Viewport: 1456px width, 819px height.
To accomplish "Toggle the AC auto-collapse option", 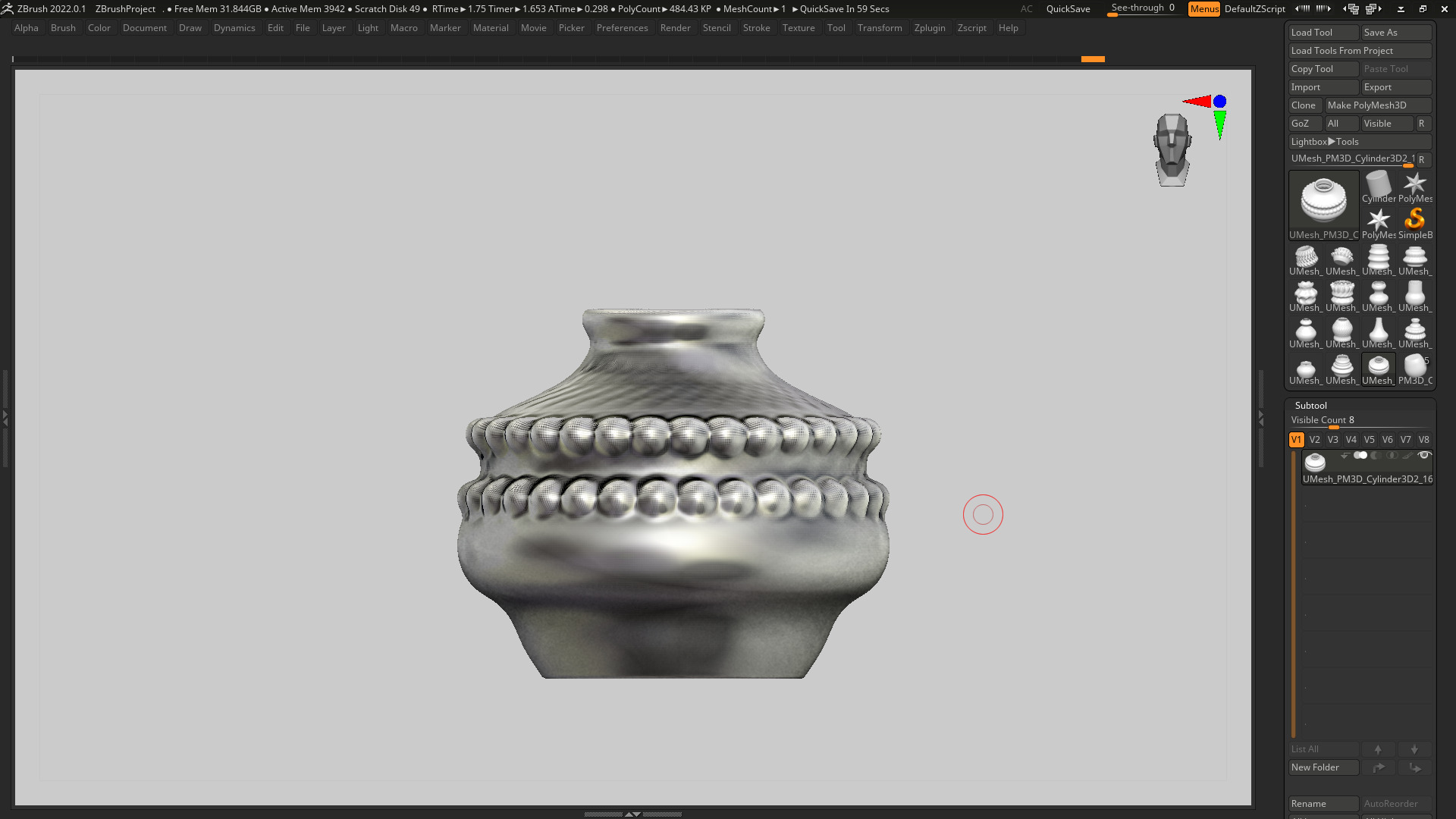I will click(x=1026, y=9).
